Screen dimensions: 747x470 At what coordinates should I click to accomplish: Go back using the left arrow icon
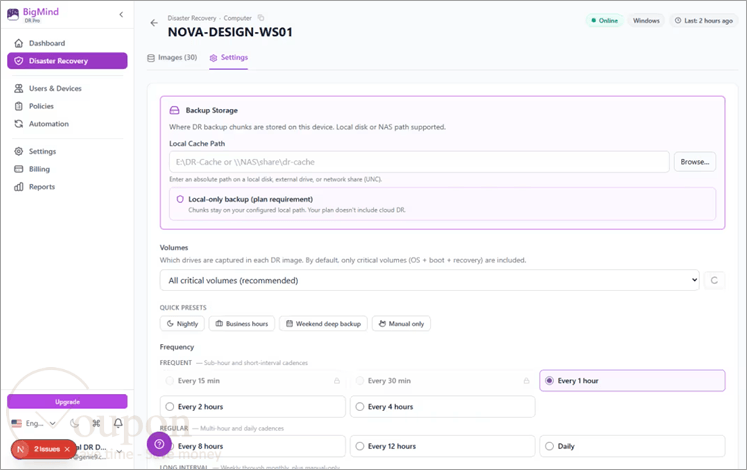(x=153, y=23)
